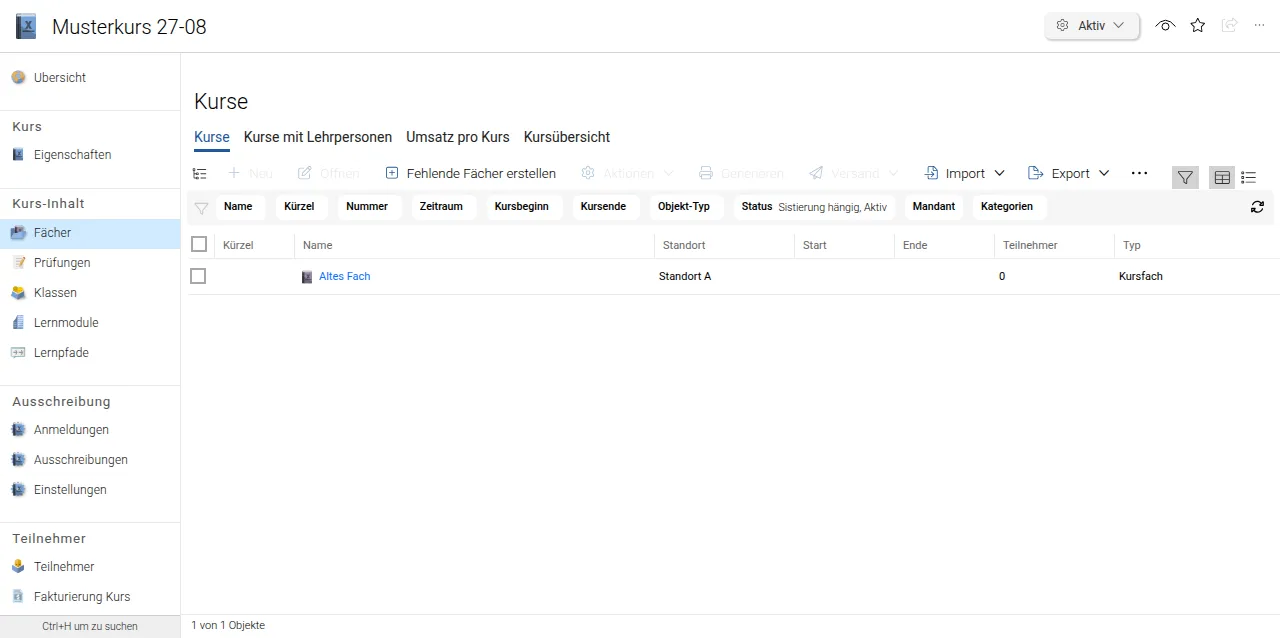Click the Ctrl+H search field
1280x638 pixels.
(x=90, y=626)
